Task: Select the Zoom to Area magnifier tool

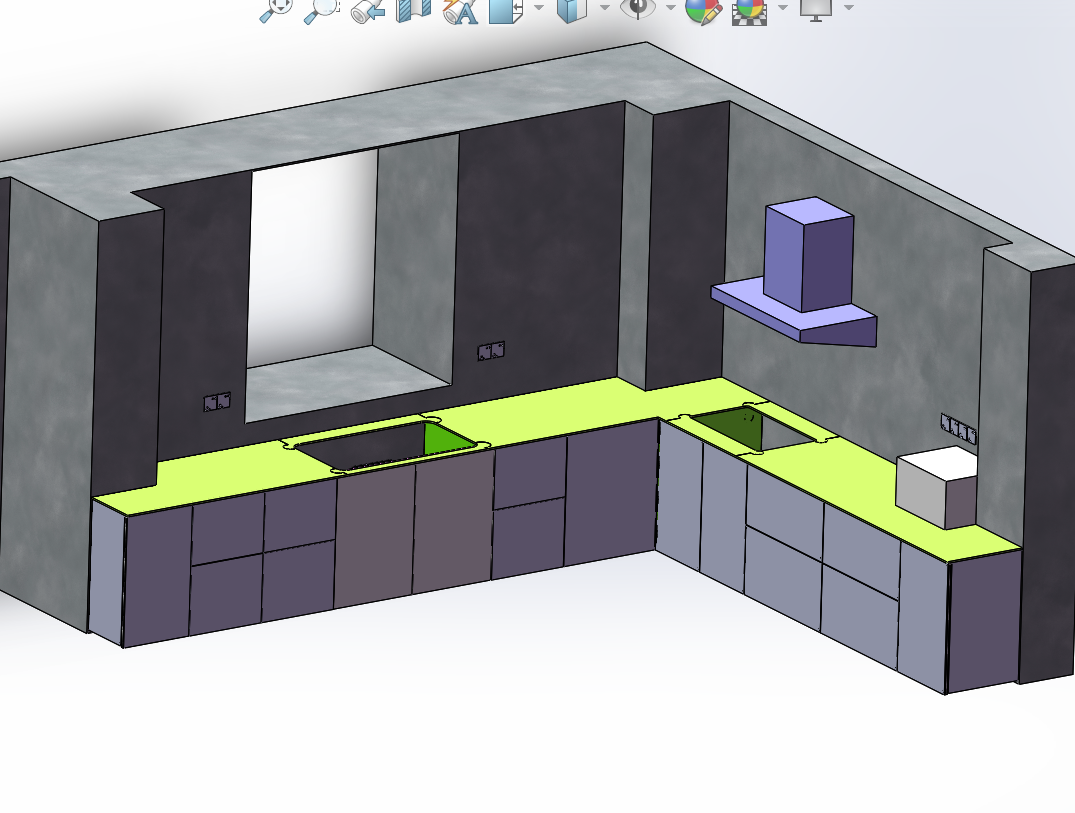Action: coord(322,10)
